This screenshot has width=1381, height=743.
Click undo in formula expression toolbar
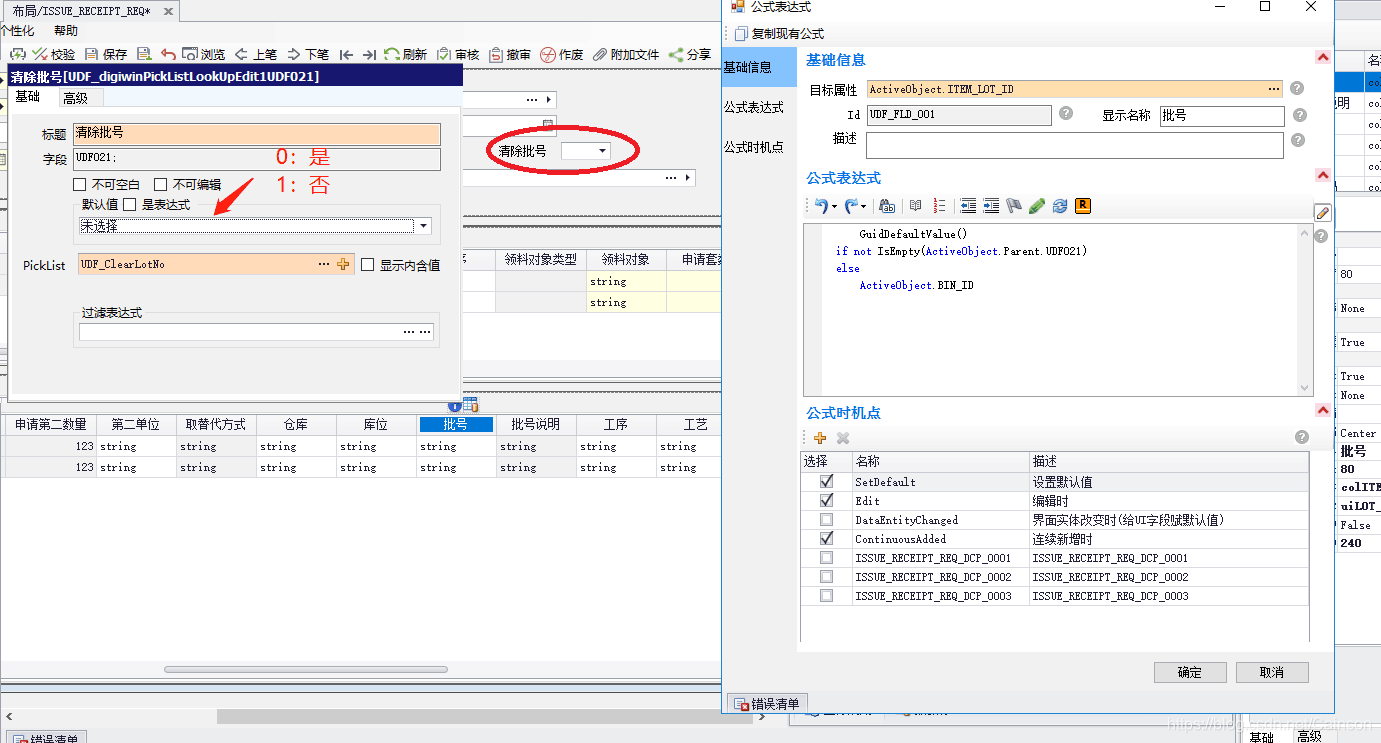[x=820, y=206]
